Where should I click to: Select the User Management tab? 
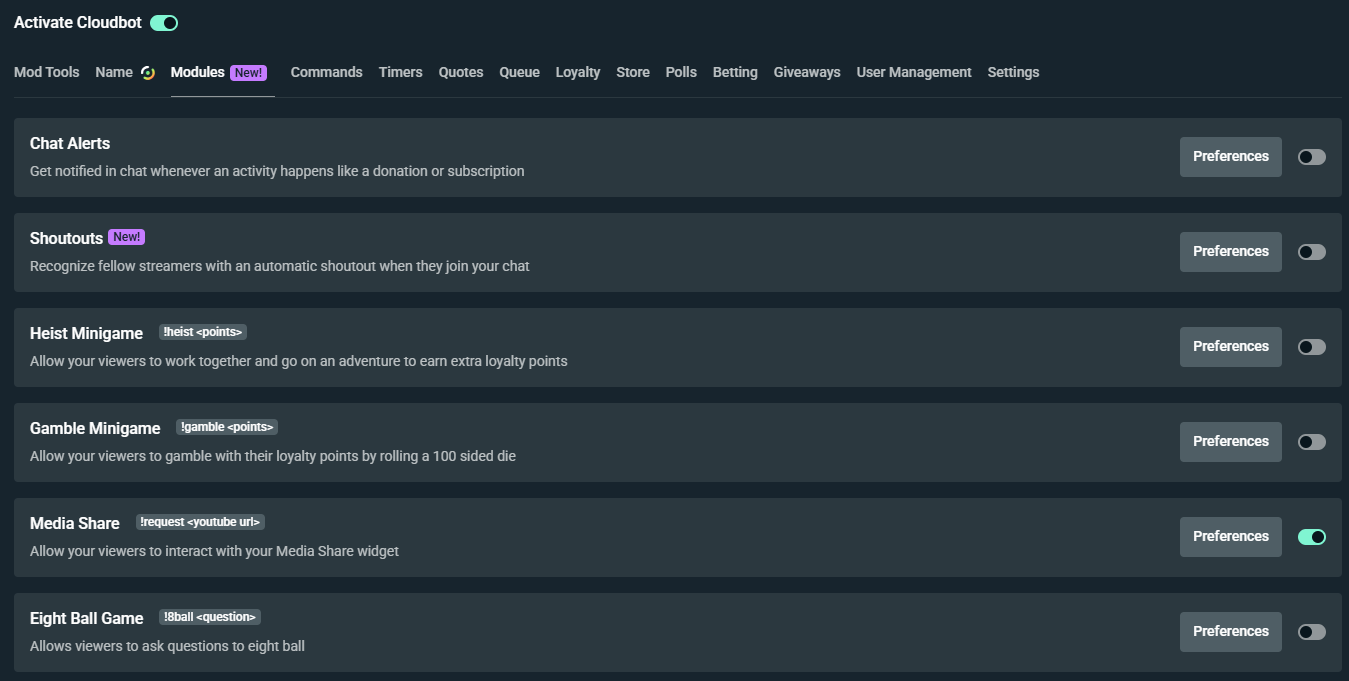coord(913,71)
